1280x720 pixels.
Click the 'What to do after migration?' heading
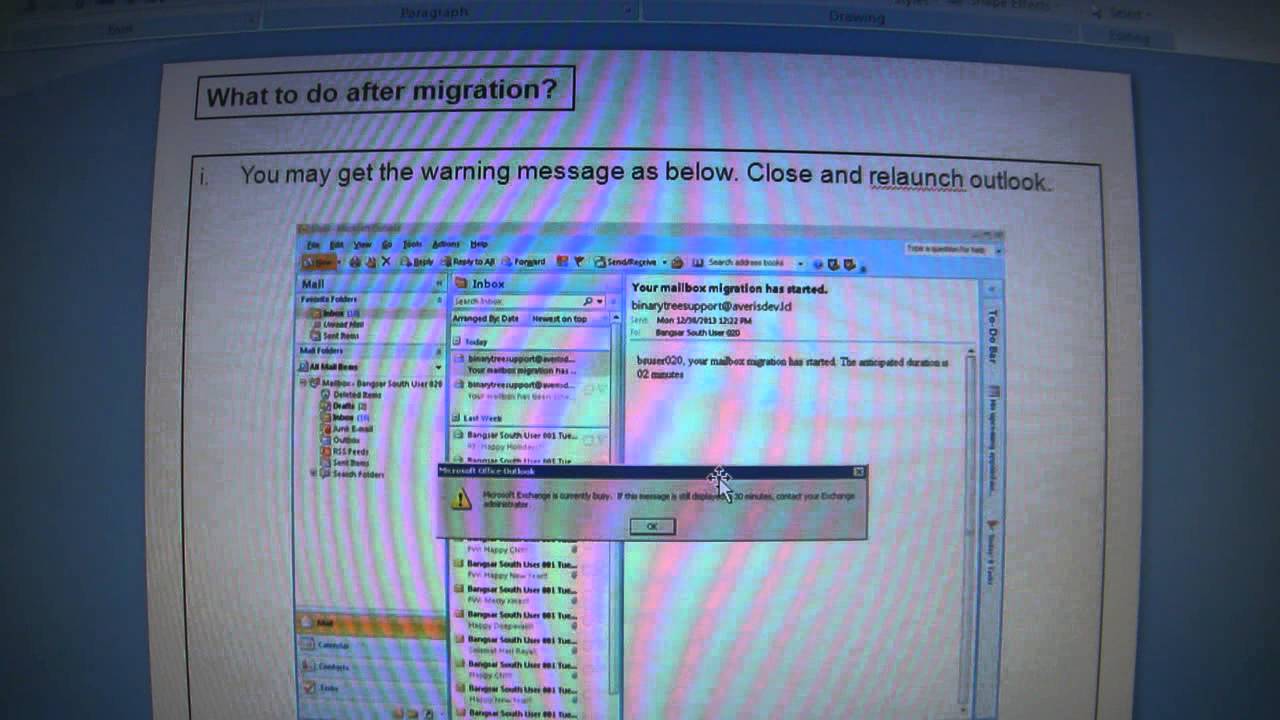pyautogui.click(x=381, y=93)
